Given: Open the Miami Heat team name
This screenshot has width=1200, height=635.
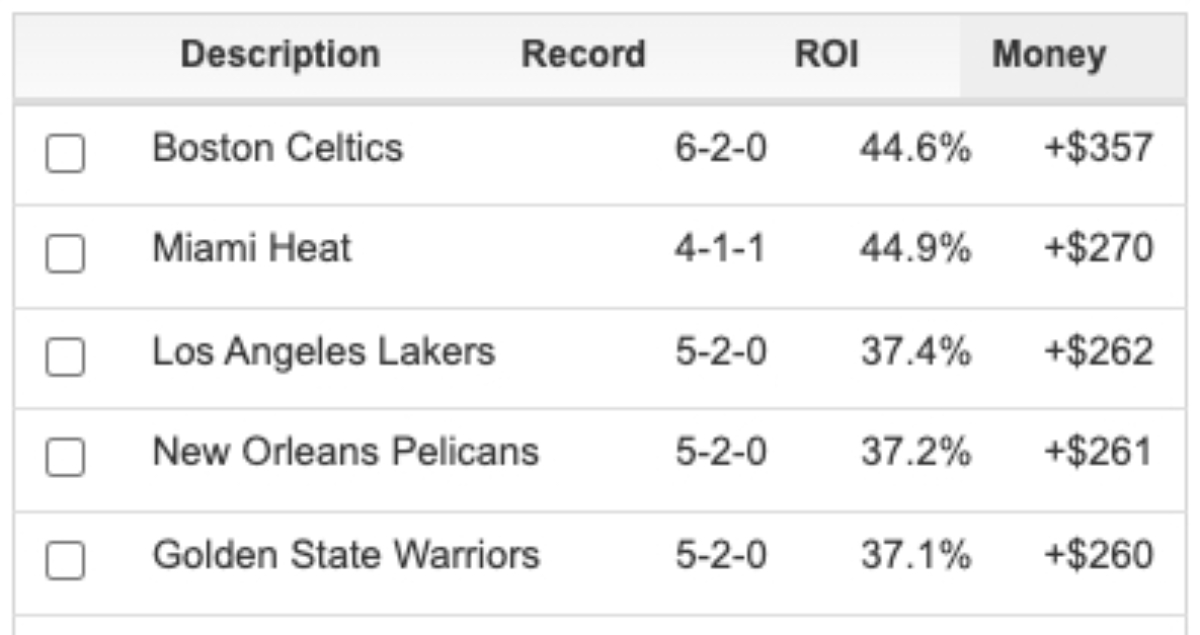Looking at the screenshot, I should point(252,248).
